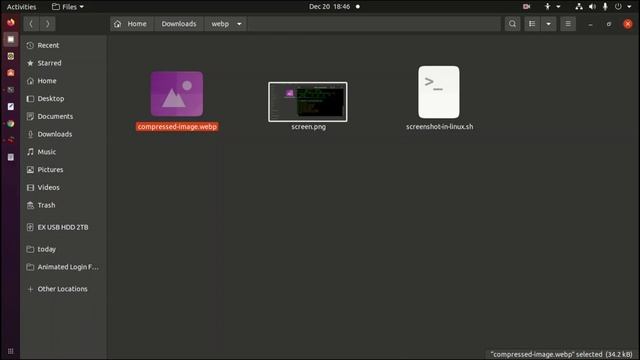Open Starred in the sidebar
640x360 pixels.
(64, 63)
